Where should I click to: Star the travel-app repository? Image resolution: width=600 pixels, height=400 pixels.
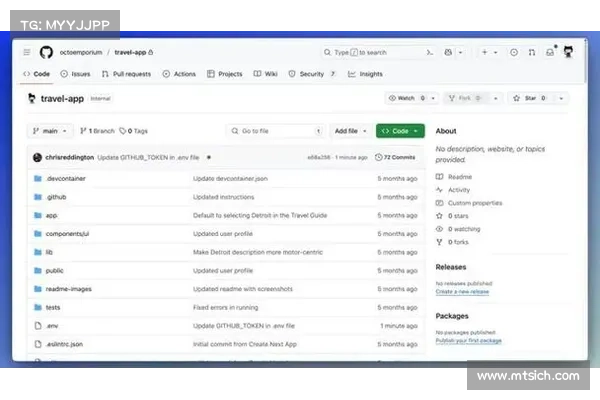click(x=530, y=98)
